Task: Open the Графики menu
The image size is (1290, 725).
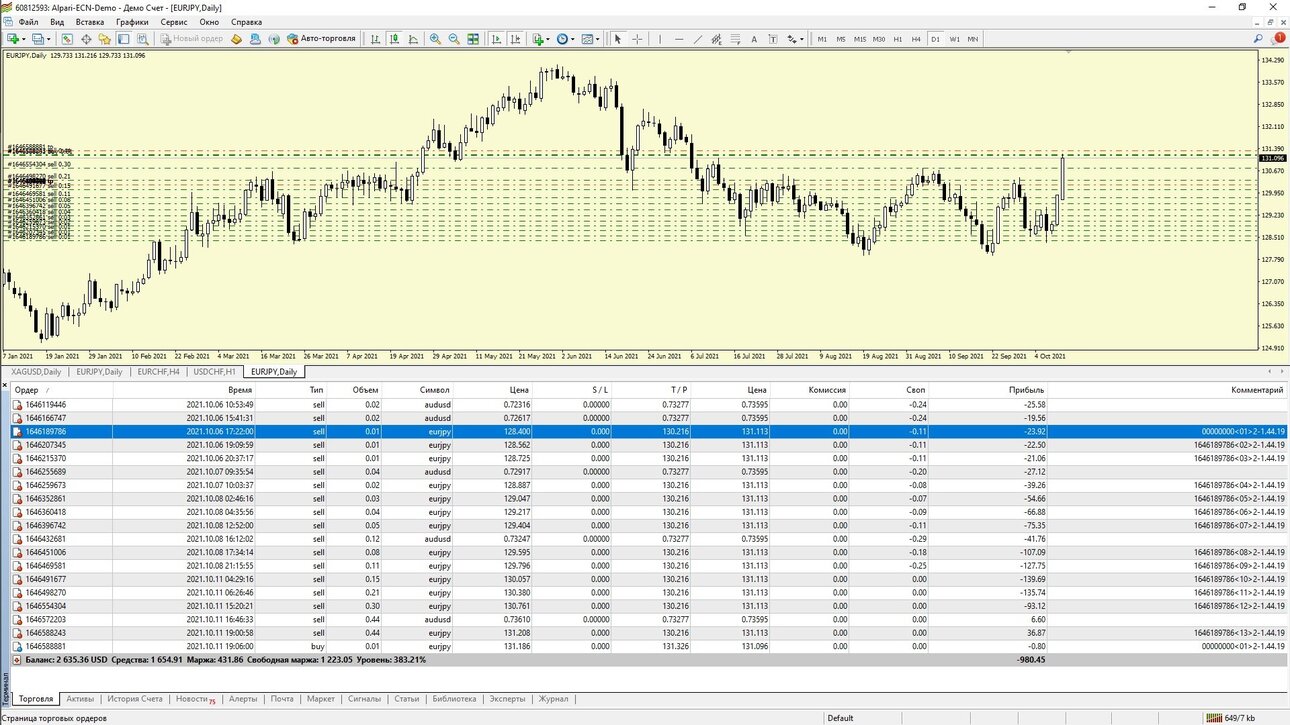Action: (x=132, y=22)
